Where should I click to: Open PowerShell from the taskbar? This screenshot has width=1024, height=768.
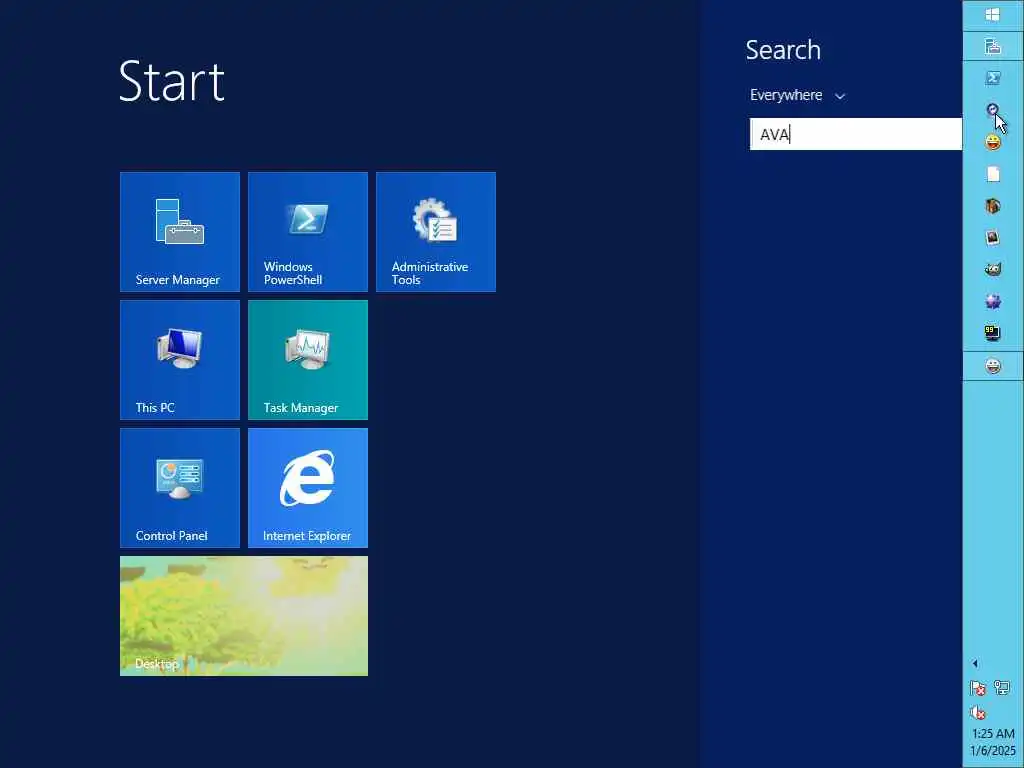click(993, 78)
